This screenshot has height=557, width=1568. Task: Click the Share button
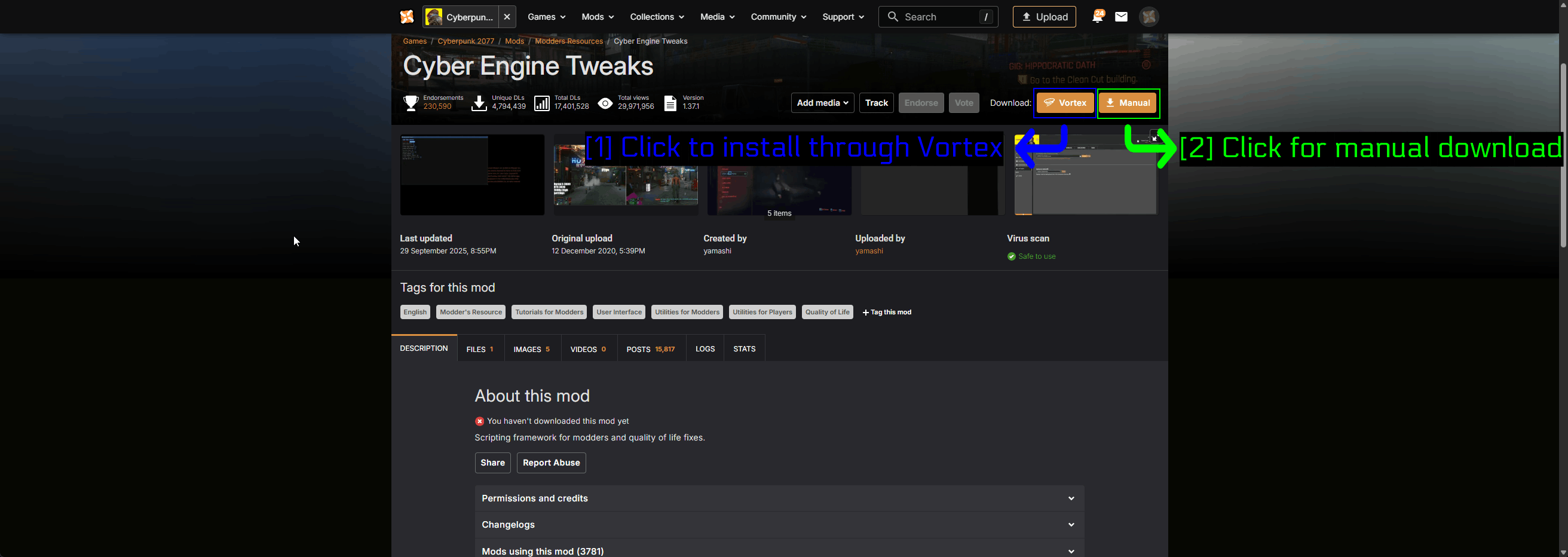click(x=492, y=463)
